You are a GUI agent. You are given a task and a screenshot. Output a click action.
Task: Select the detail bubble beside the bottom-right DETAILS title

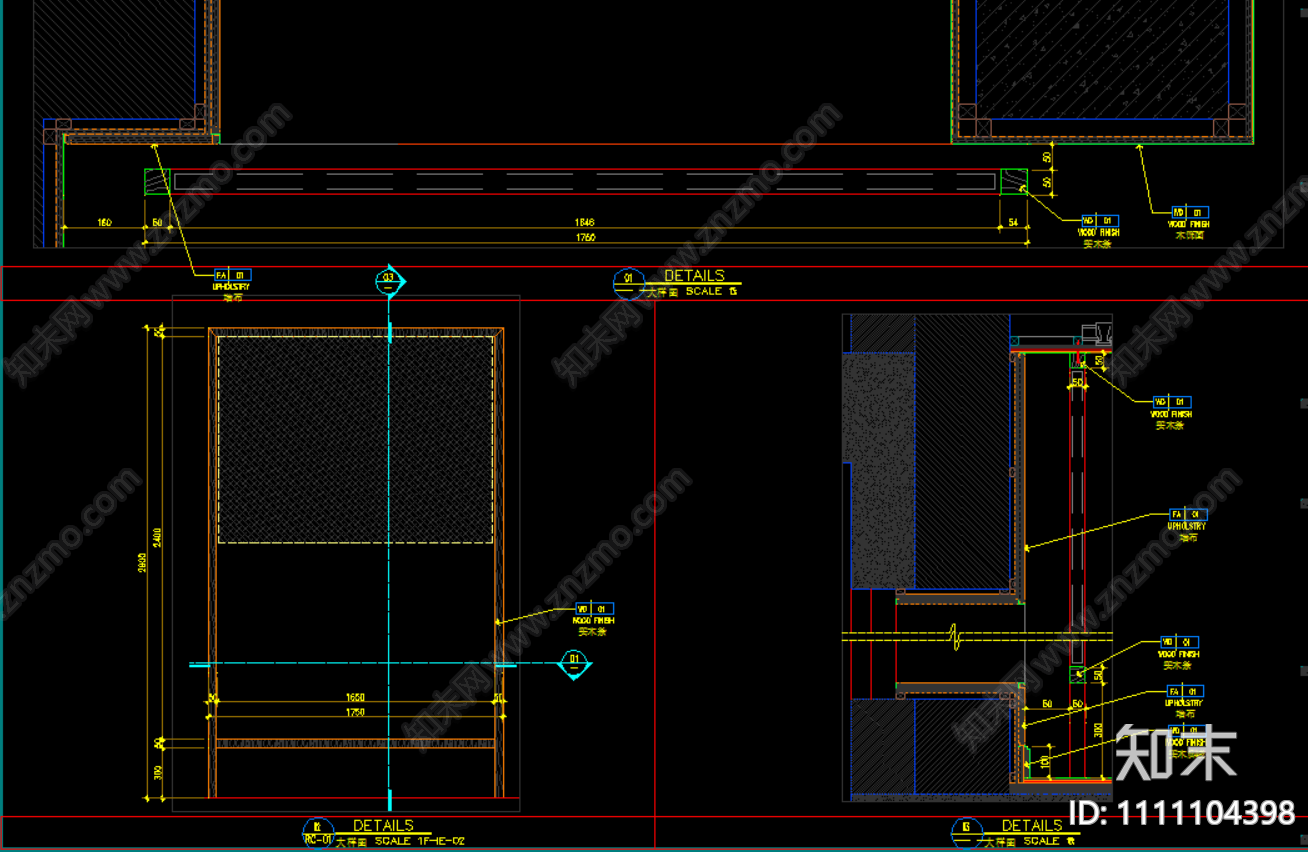coord(966,832)
